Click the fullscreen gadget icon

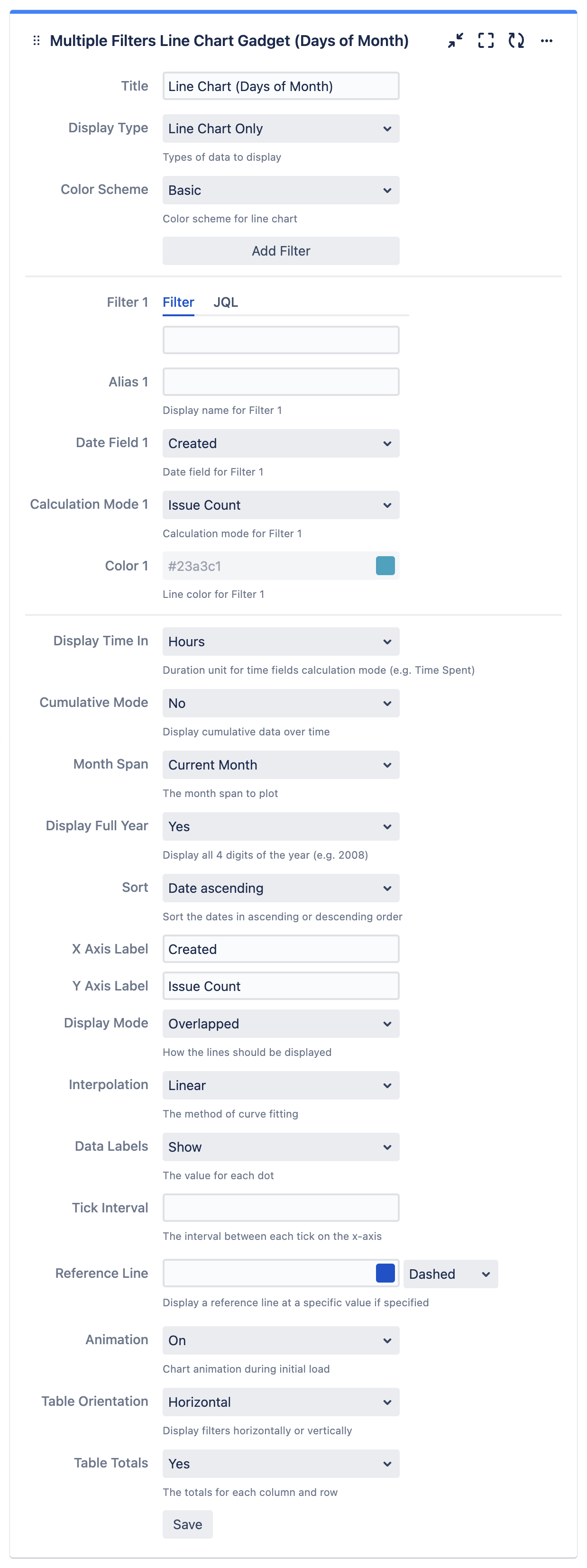pyautogui.click(x=486, y=41)
